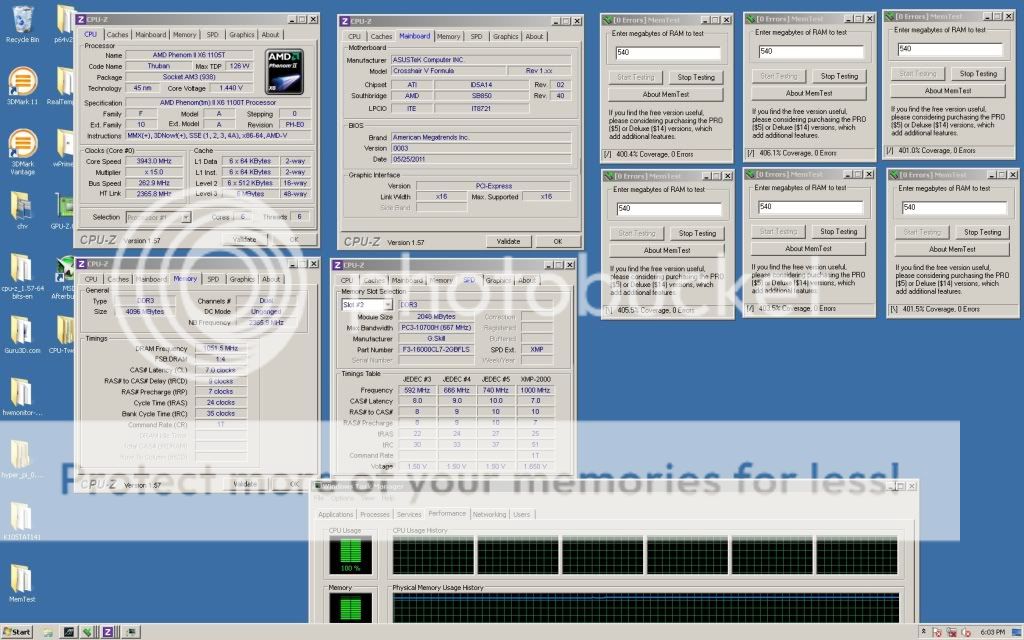Screen dimensions: 1024x640
Task: Click About MemTest in a MemTest window
Action: tap(668, 92)
